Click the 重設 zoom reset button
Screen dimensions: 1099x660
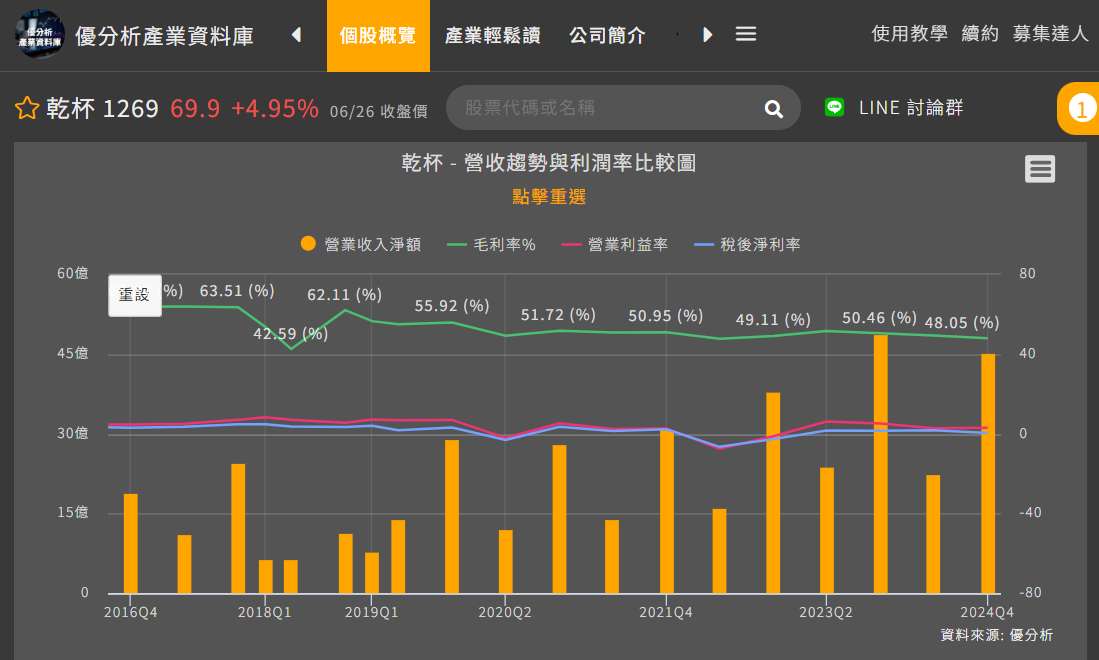pos(135,295)
